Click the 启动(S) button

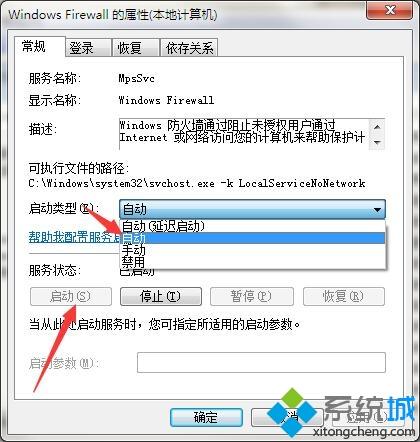click(x=71, y=296)
